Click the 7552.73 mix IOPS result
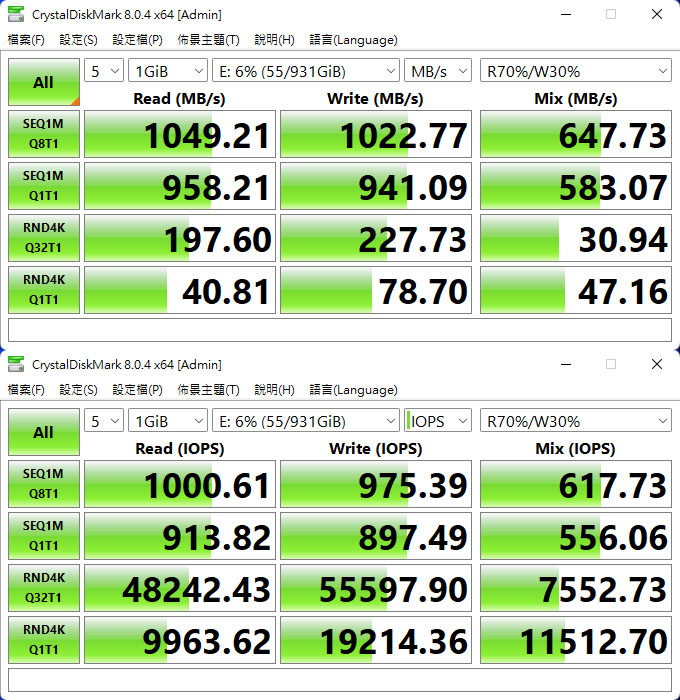 (576, 588)
